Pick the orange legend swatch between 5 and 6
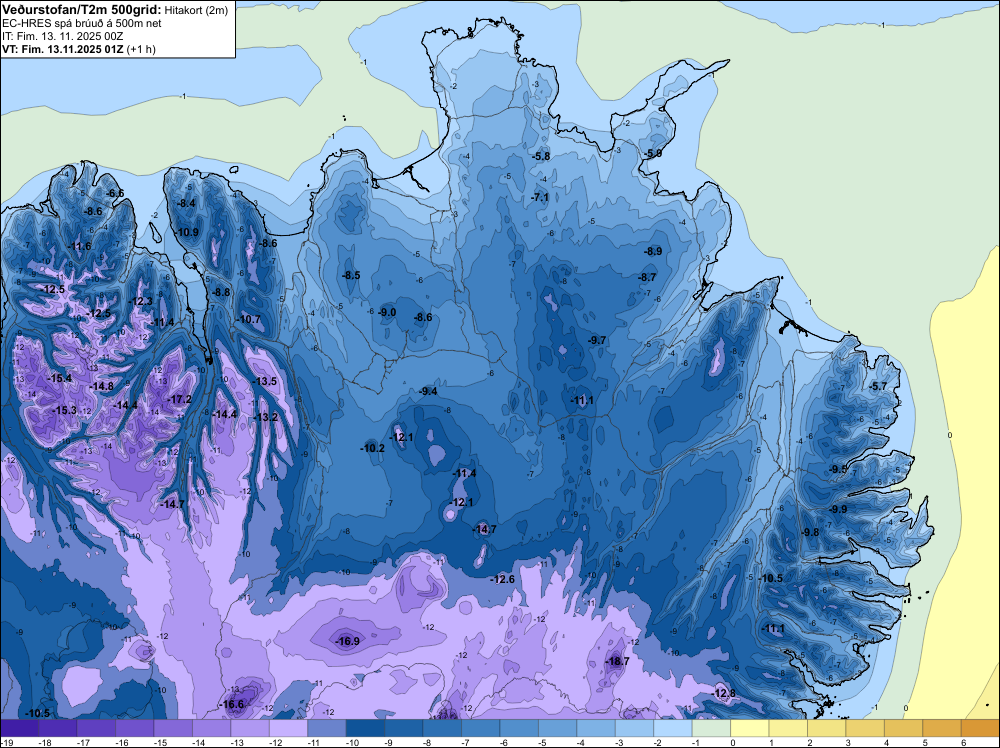 (942, 728)
